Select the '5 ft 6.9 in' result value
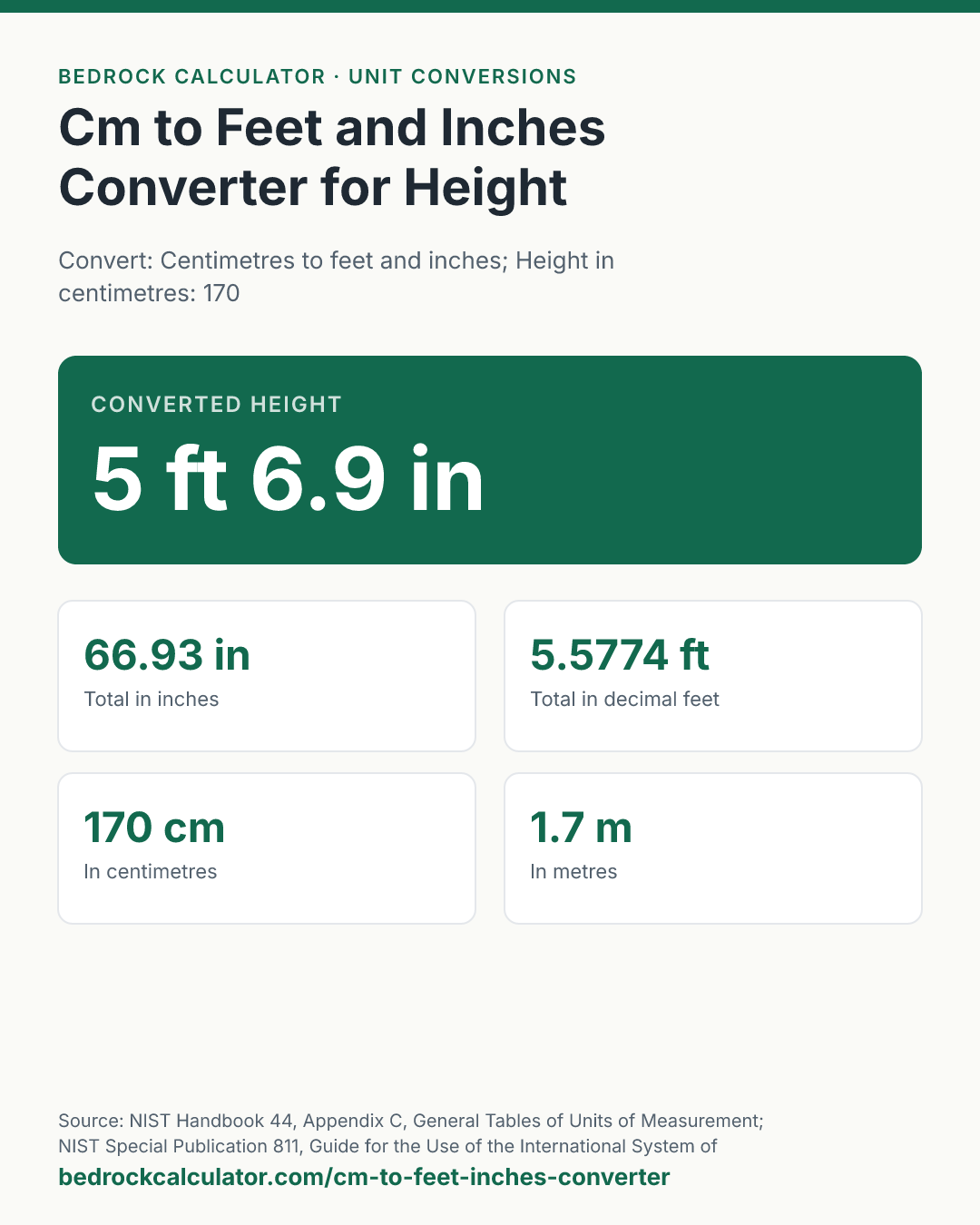Image resolution: width=980 pixels, height=1225 pixels. click(x=288, y=478)
